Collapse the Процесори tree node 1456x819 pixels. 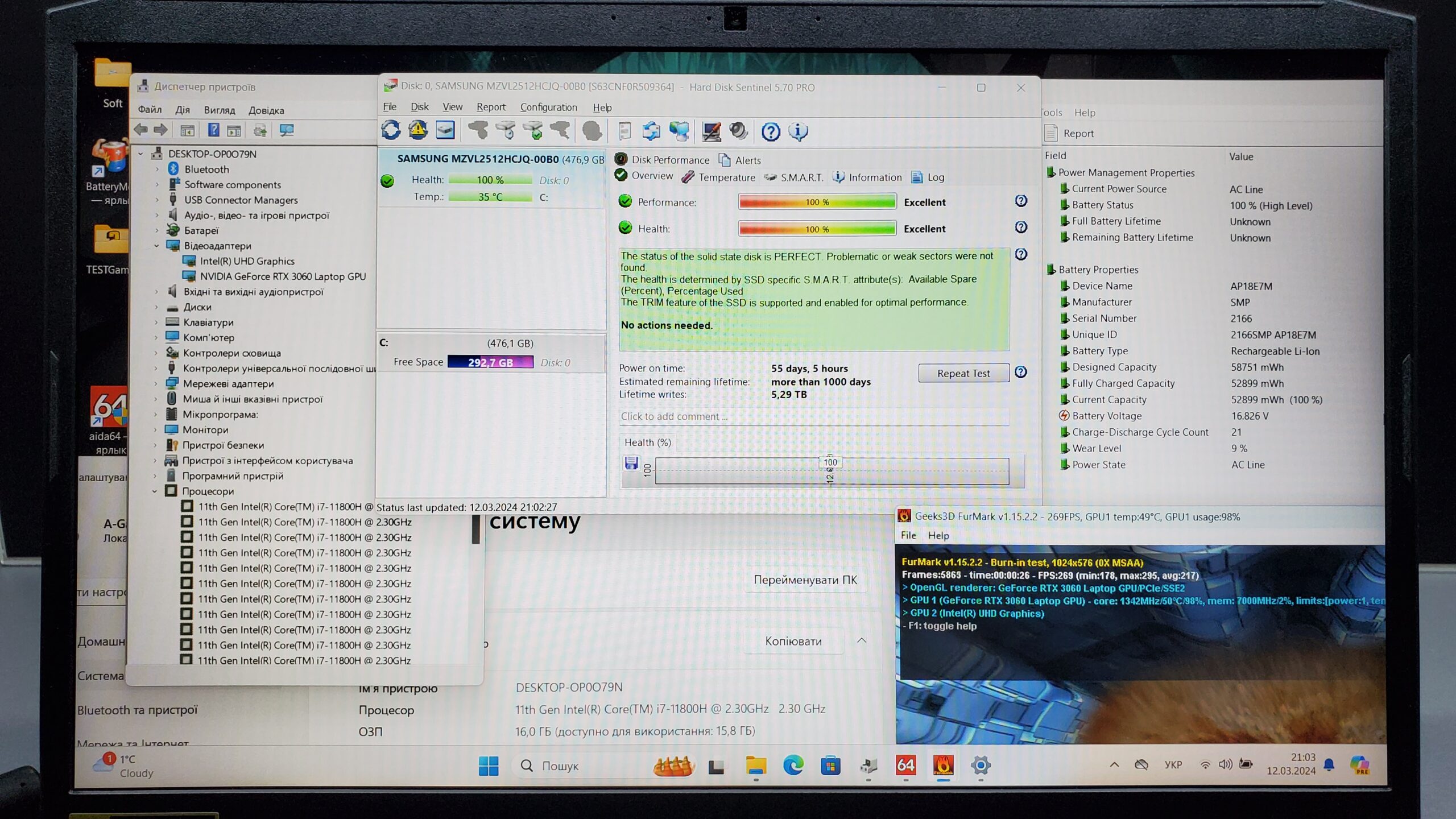coord(155,491)
